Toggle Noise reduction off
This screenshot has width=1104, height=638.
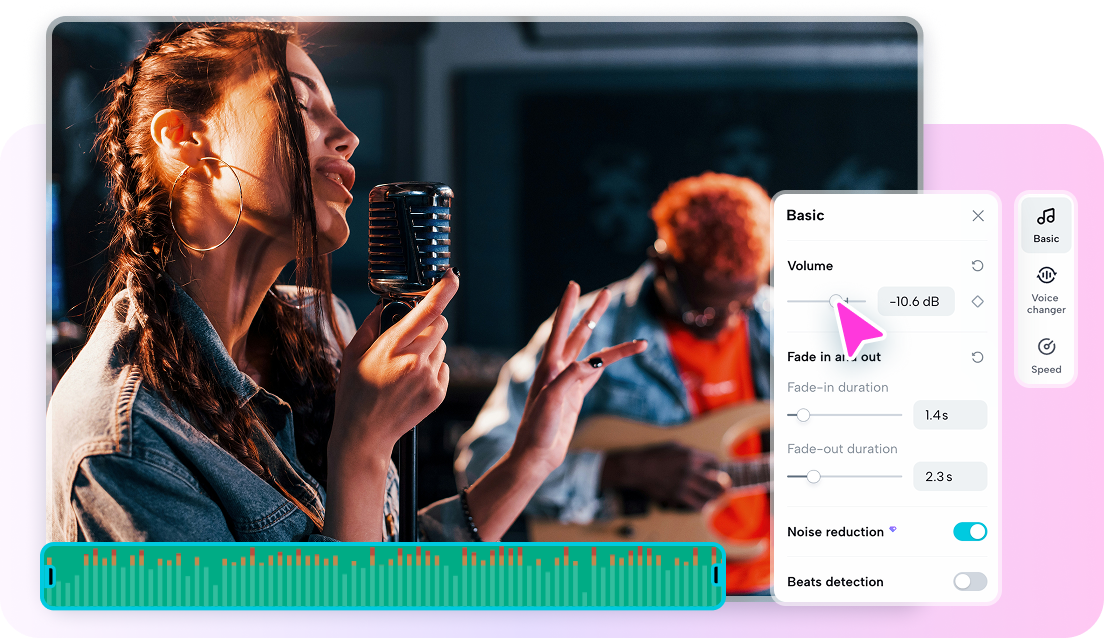969,531
